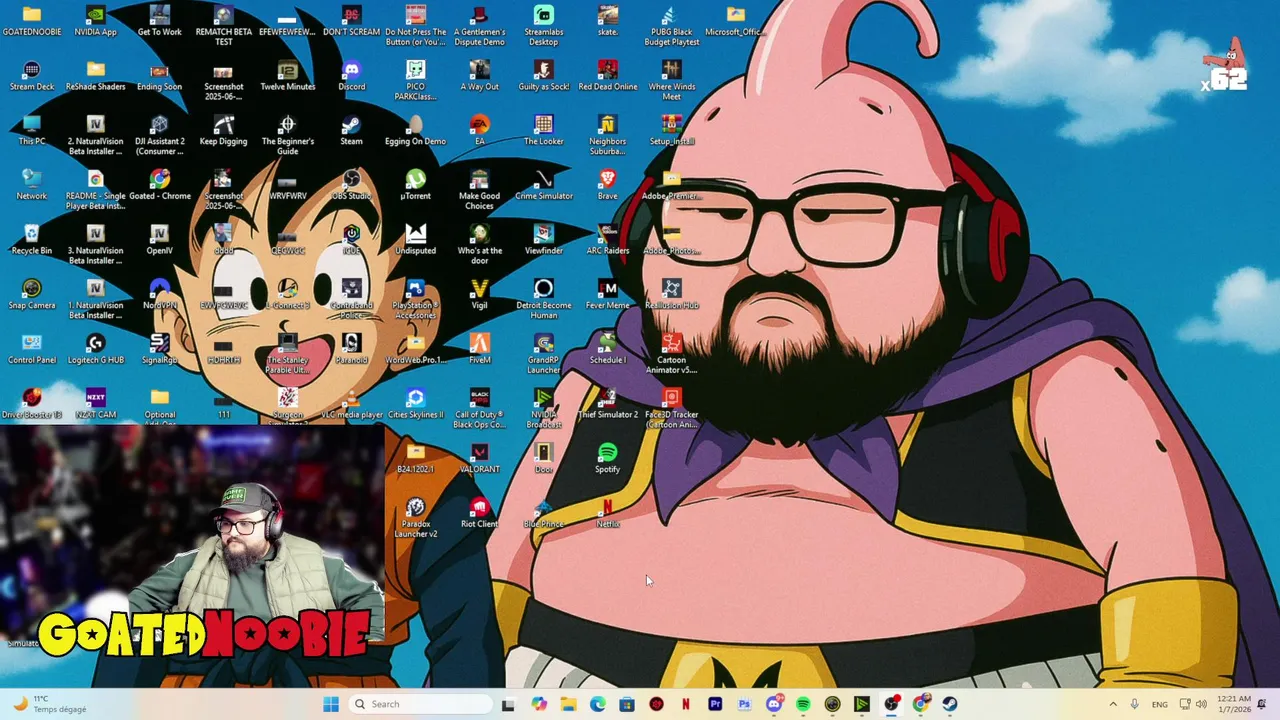Select the Goated - Chrome shortcut
Screen dimensions: 1280x720
[x=160, y=186]
